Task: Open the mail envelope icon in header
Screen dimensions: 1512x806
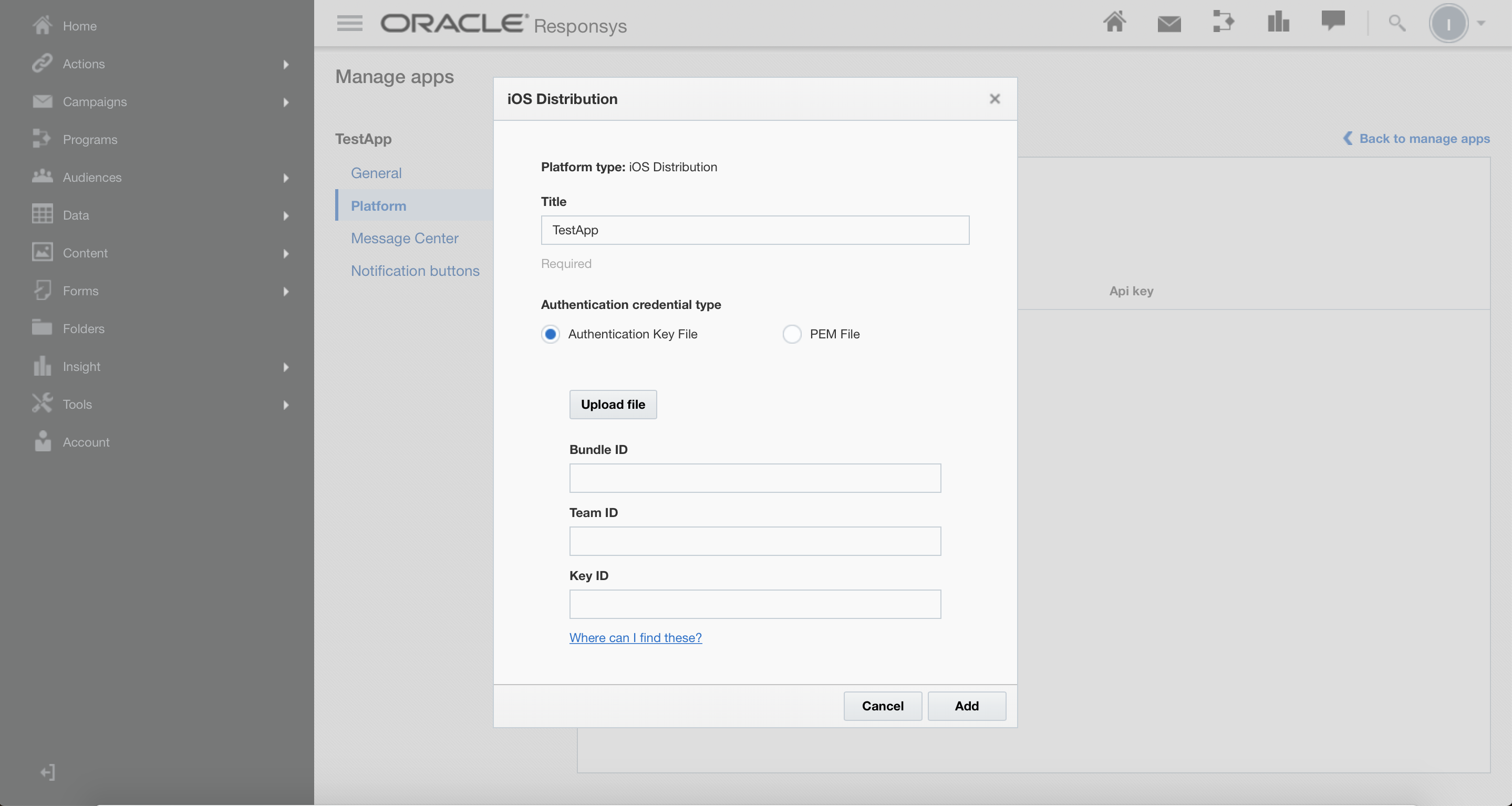Action: pos(1168,24)
